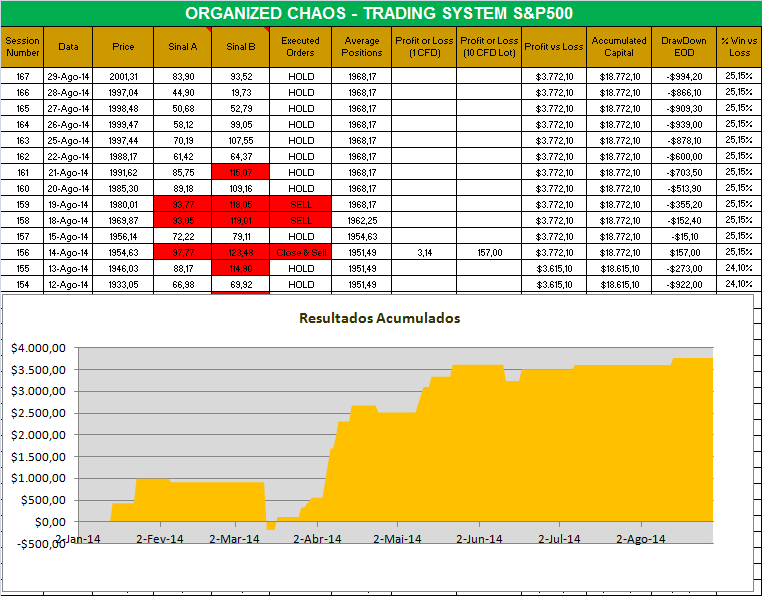Select red Sinal A cell 93,77
This screenshot has width=762, height=596.
tap(183, 205)
